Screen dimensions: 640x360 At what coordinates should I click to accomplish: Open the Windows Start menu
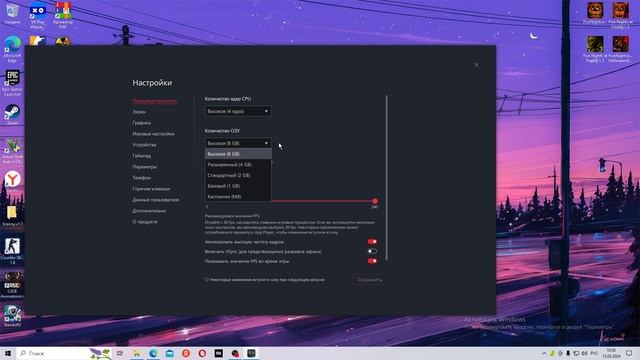click(8, 353)
